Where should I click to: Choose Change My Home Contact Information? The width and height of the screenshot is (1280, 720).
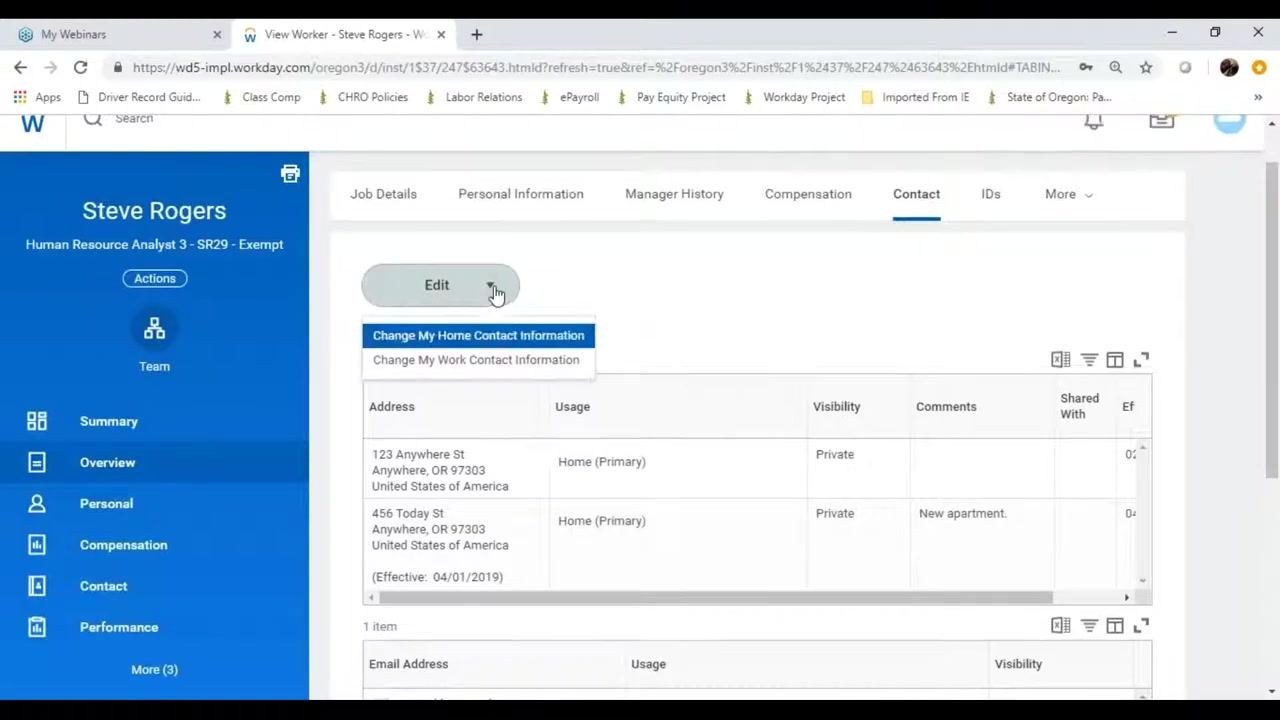point(478,335)
